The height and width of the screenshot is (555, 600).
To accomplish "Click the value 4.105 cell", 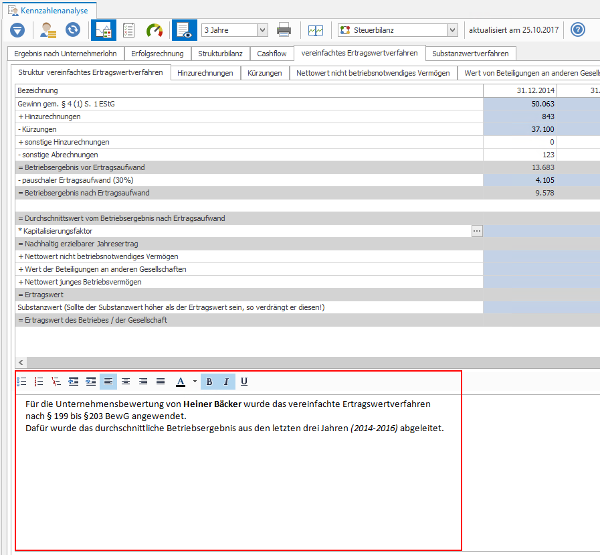I will 520,180.
